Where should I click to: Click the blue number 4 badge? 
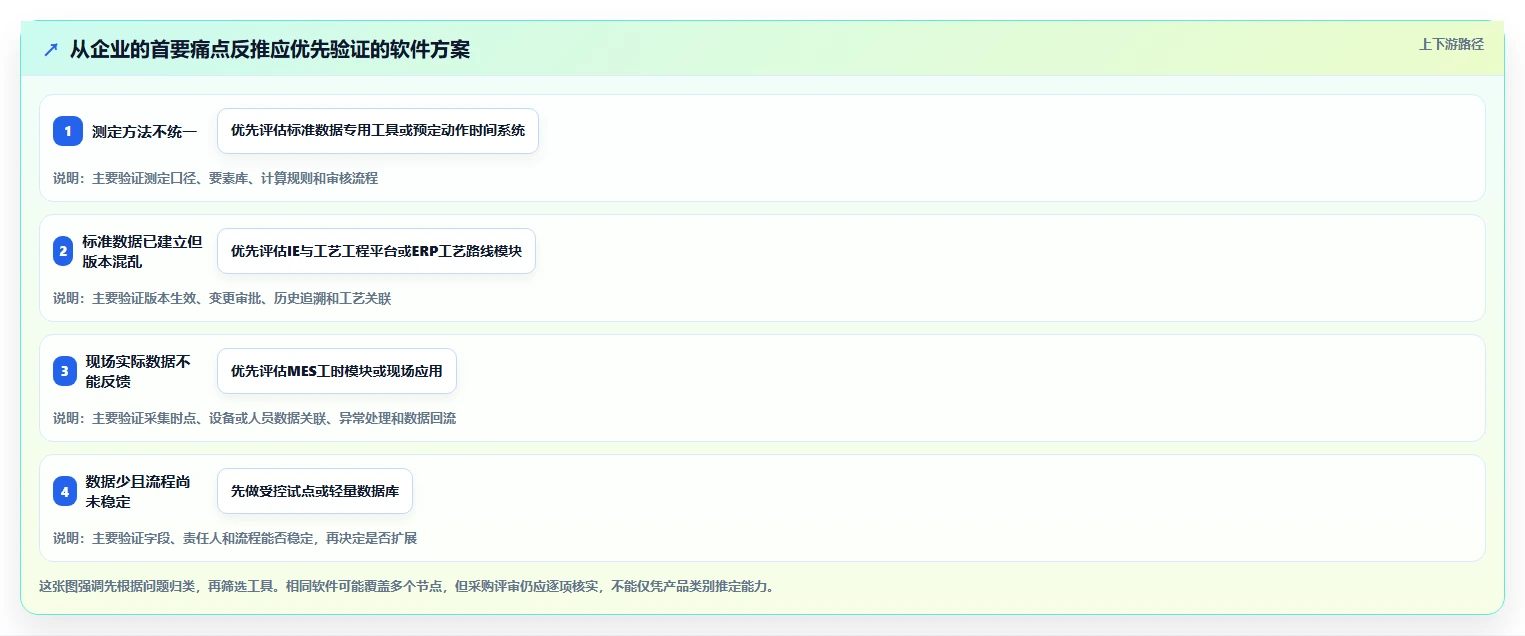tap(65, 491)
